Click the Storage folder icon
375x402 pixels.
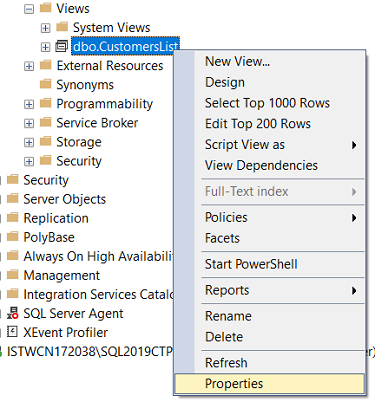(x=46, y=141)
